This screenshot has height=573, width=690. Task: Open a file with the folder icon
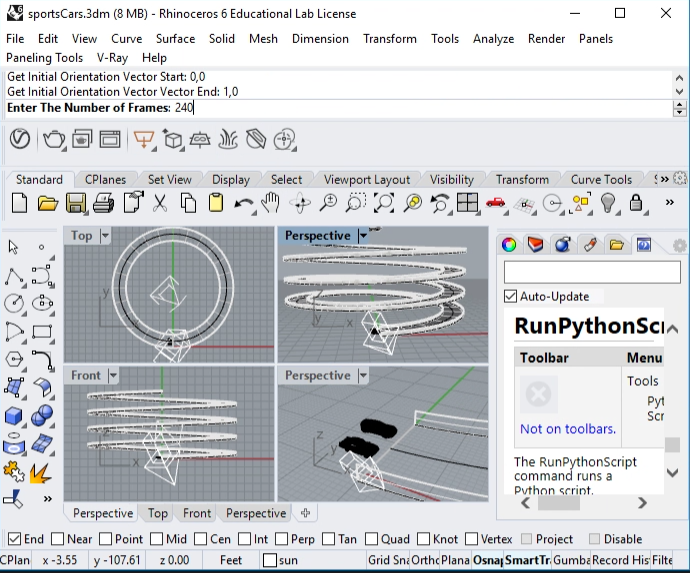click(x=48, y=203)
